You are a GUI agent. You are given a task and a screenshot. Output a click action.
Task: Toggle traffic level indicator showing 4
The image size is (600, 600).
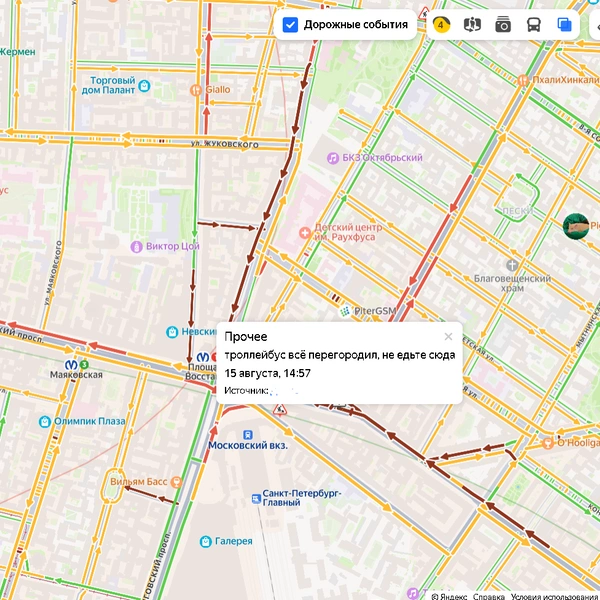coord(441,25)
